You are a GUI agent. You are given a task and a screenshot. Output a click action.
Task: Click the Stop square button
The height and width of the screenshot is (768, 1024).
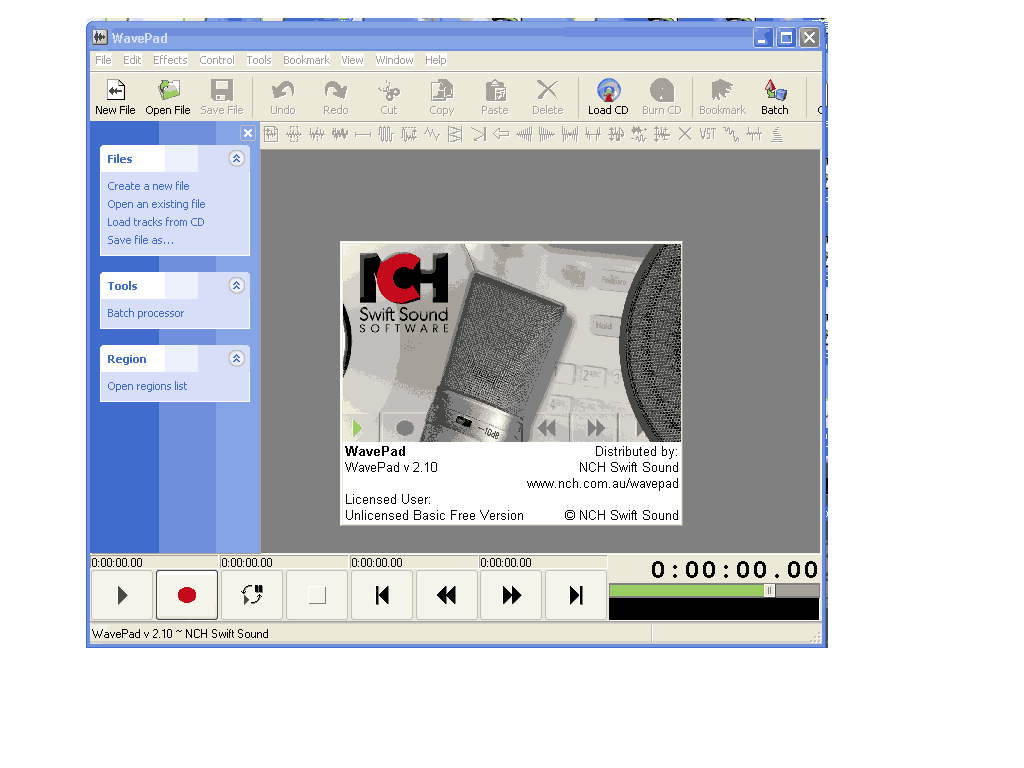click(317, 595)
